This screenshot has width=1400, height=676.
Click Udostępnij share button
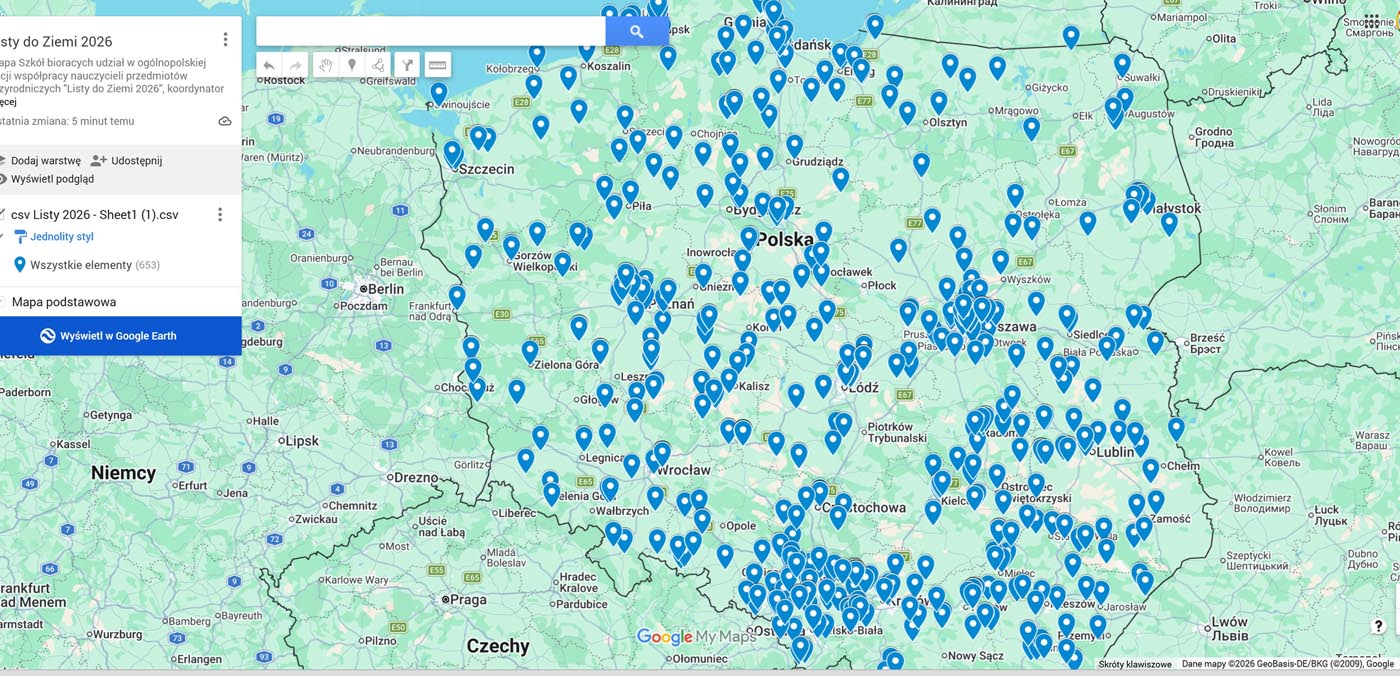pyautogui.click(x=127, y=160)
